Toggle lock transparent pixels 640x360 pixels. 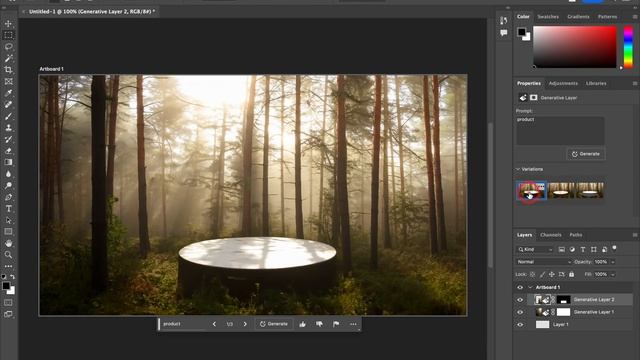click(532, 274)
